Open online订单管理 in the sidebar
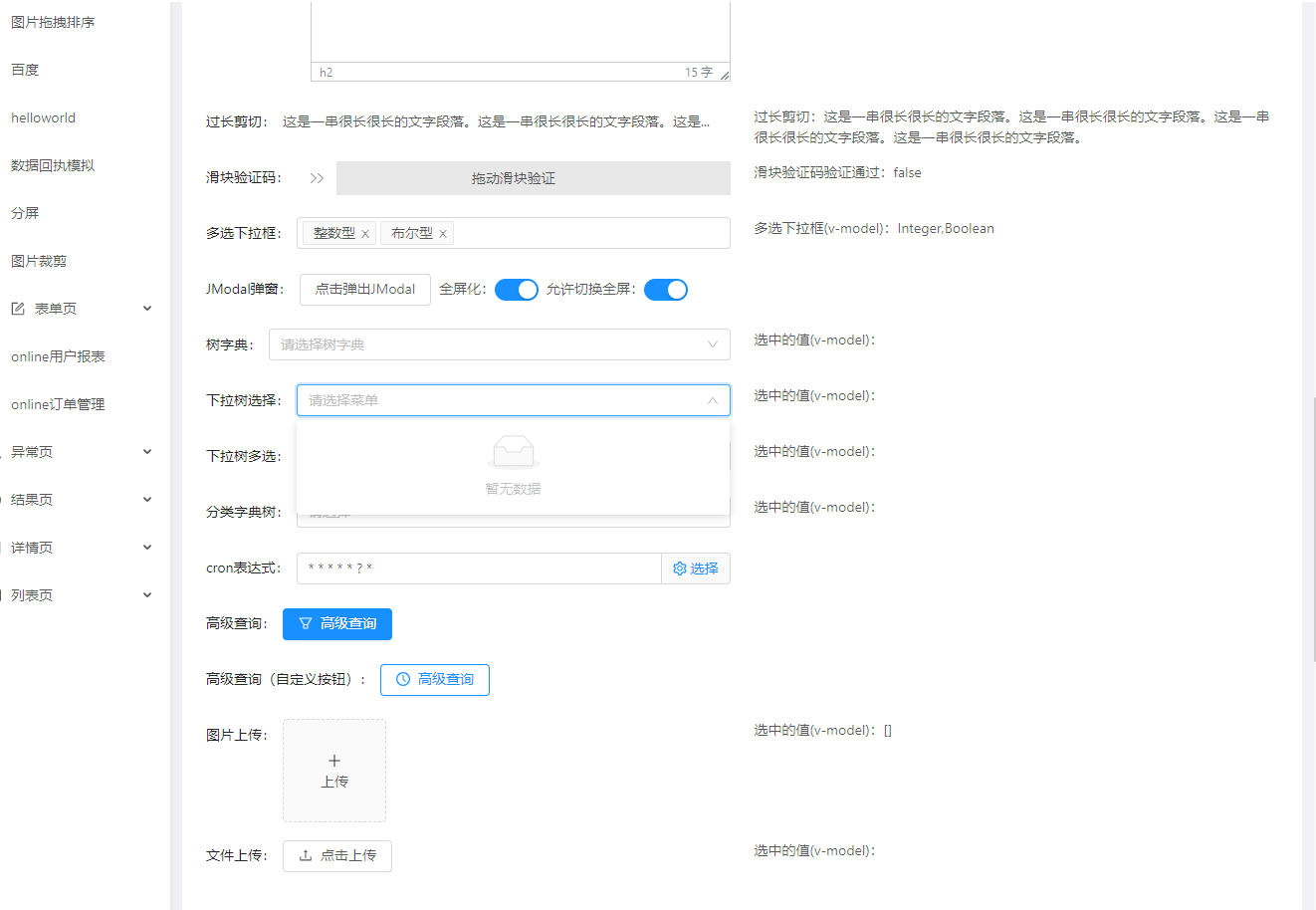Viewport: 1316px width, 910px height. [58, 404]
